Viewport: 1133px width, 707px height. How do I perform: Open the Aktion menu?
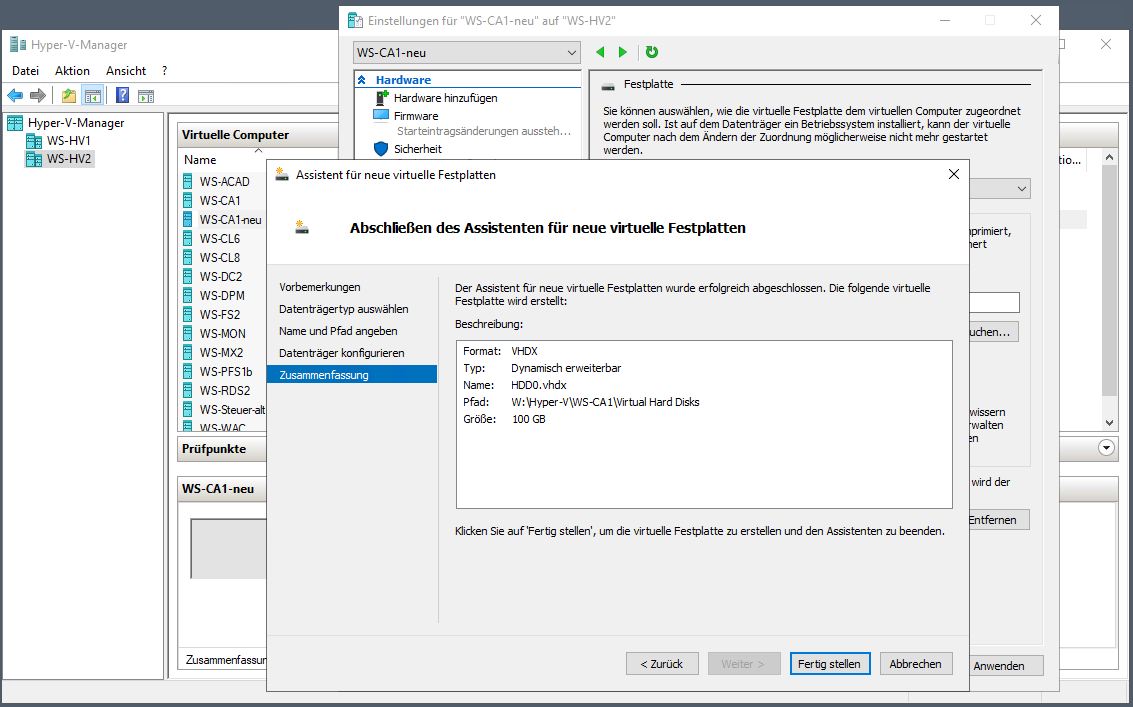pos(72,71)
